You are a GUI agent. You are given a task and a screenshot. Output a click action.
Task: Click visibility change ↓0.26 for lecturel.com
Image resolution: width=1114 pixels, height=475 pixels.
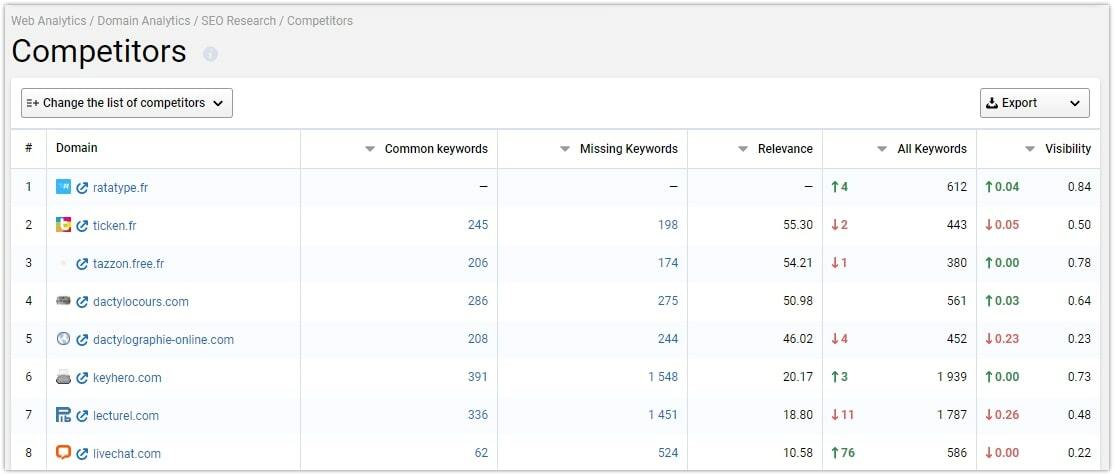point(1002,415)
